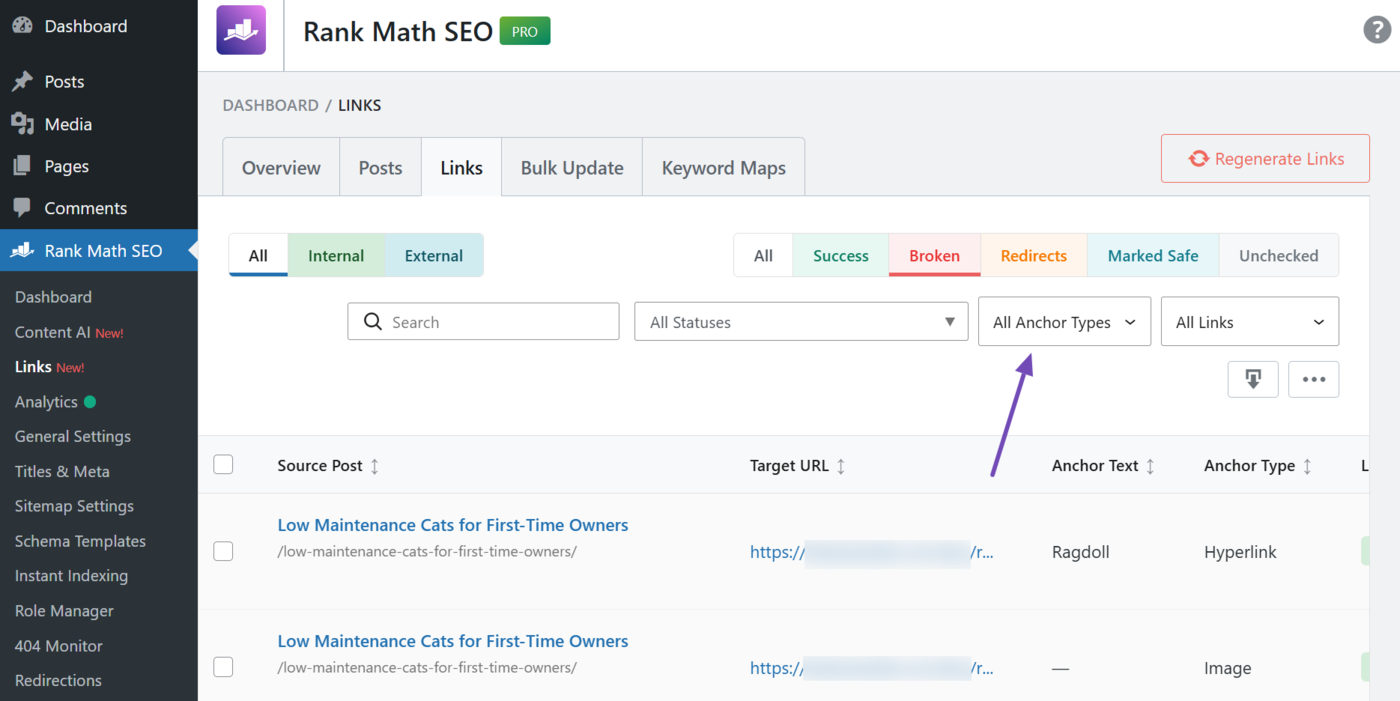
Task: Tick the checkbox for the first Ragdoll link row
Action: (x=224, y=551)
